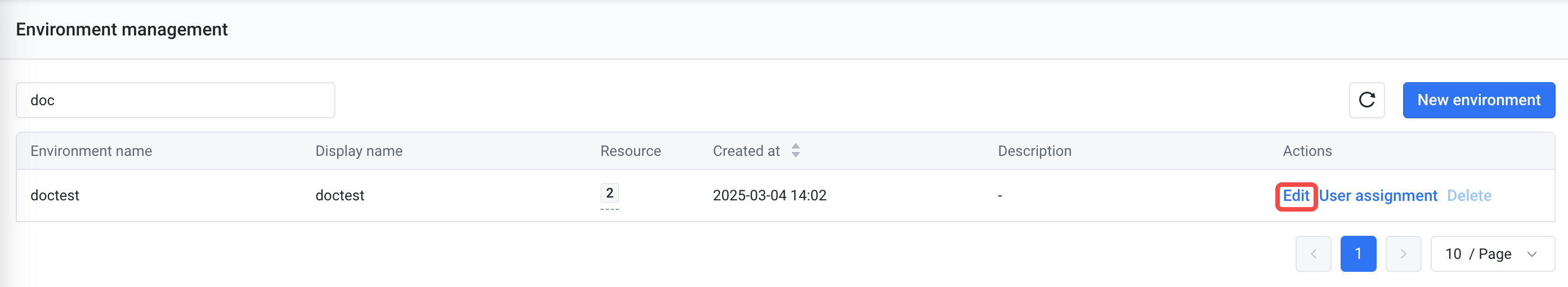Go to the previous page arrow
Screen dimensions: 1568x287
click(1313, 254)
